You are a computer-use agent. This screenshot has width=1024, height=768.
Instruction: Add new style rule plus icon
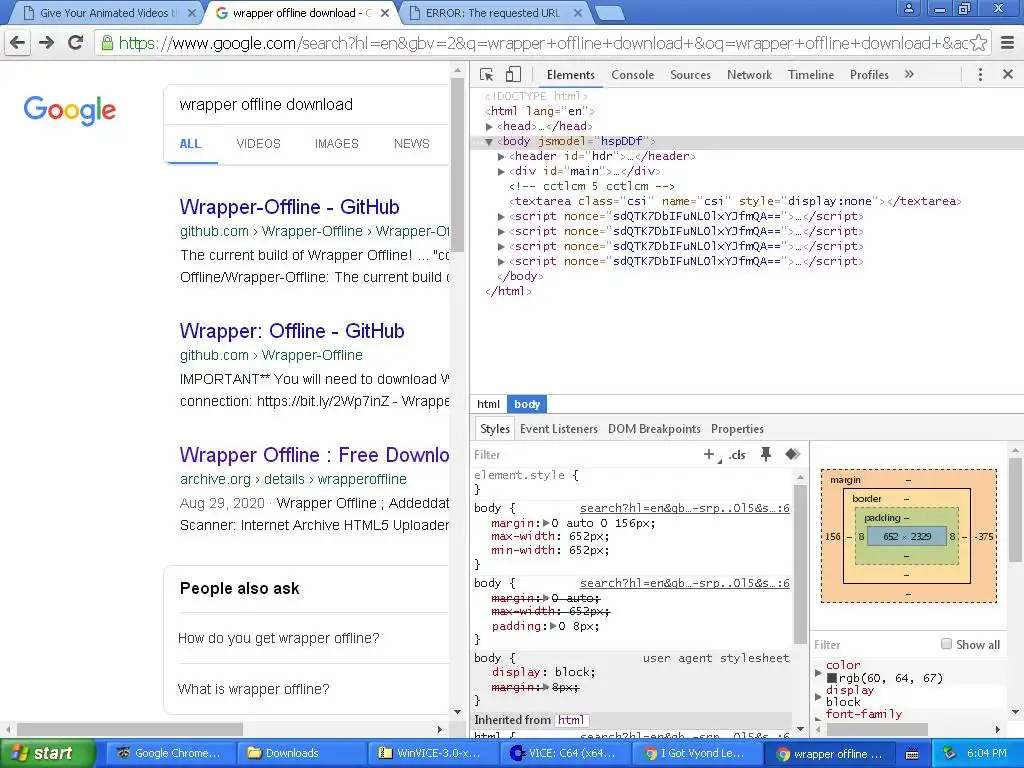pos(710,454)
